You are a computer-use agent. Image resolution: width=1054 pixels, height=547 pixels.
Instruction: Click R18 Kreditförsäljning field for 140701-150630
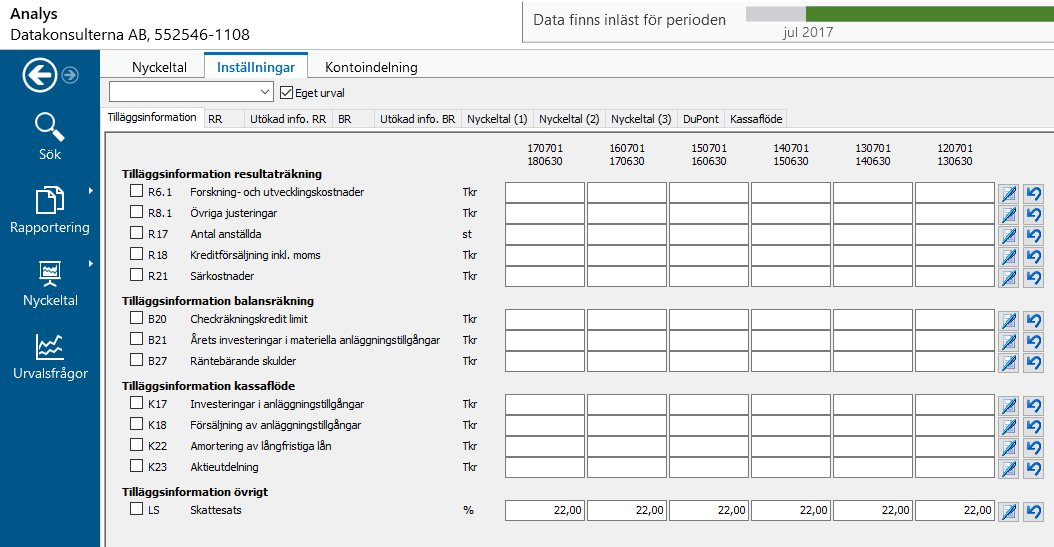pyautogui.click(x=791, y=256)
